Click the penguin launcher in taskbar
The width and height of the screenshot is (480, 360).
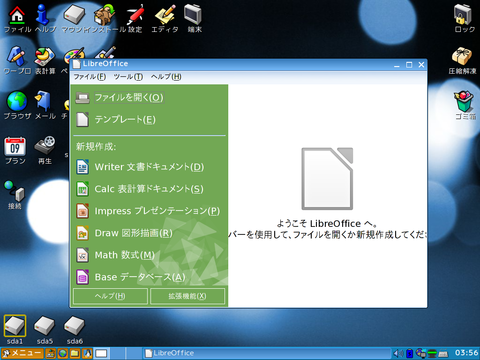[x=87, y=353]
